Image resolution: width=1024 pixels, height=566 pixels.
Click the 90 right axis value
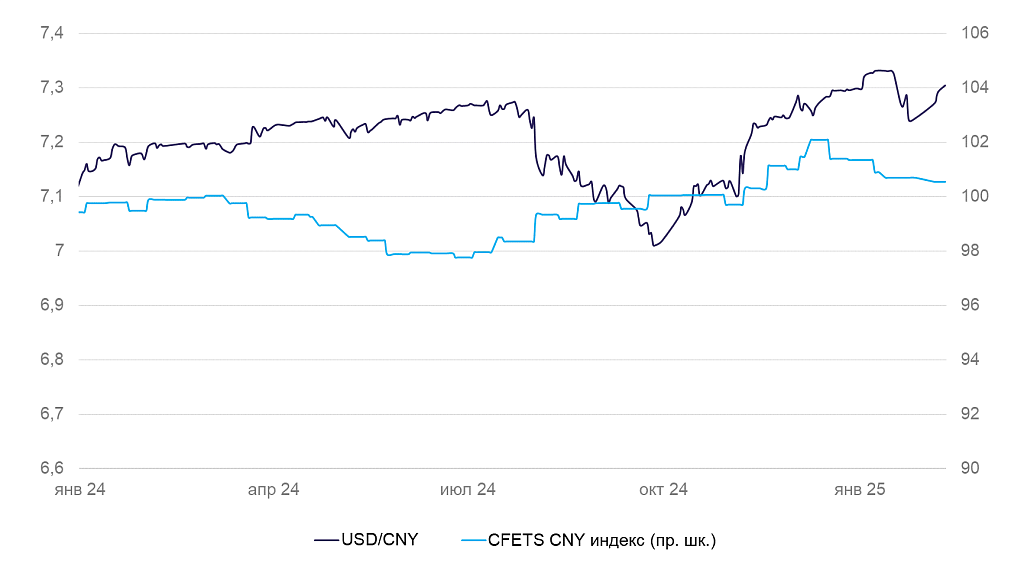(x=970, y=468)
